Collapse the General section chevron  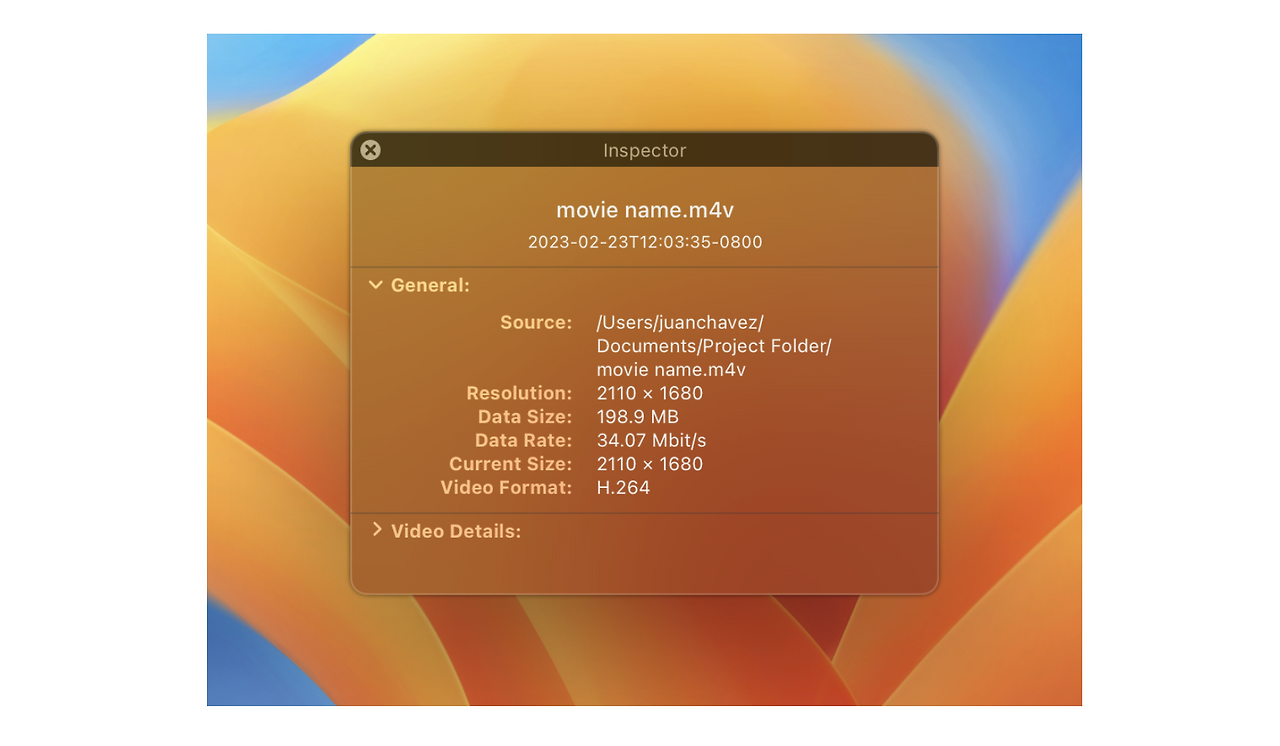(x=376, y=285)
